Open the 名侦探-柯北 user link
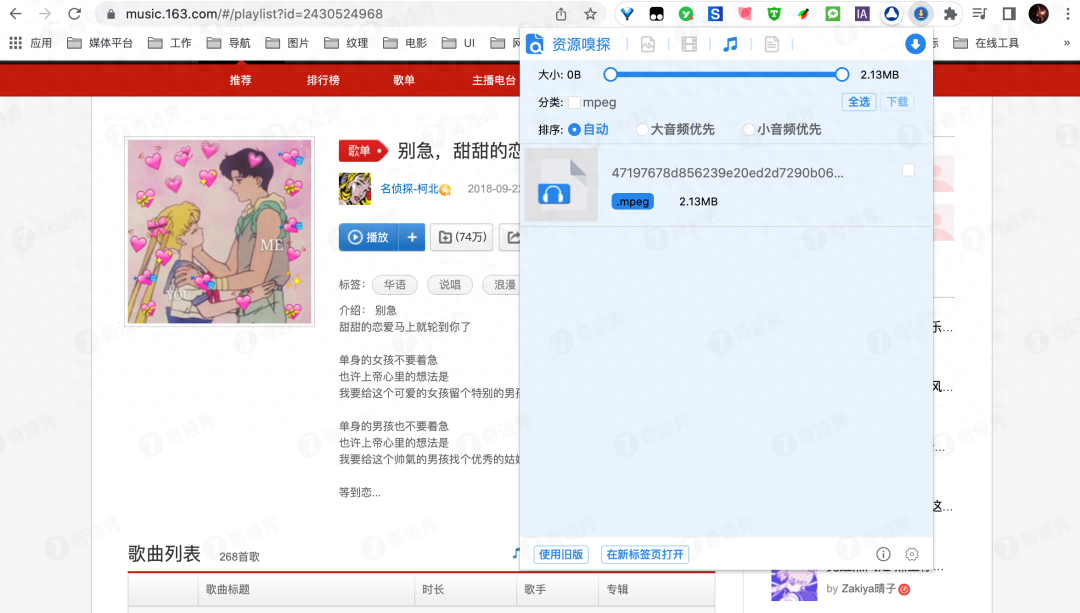The image size is (1080, 613). [410, 189]
